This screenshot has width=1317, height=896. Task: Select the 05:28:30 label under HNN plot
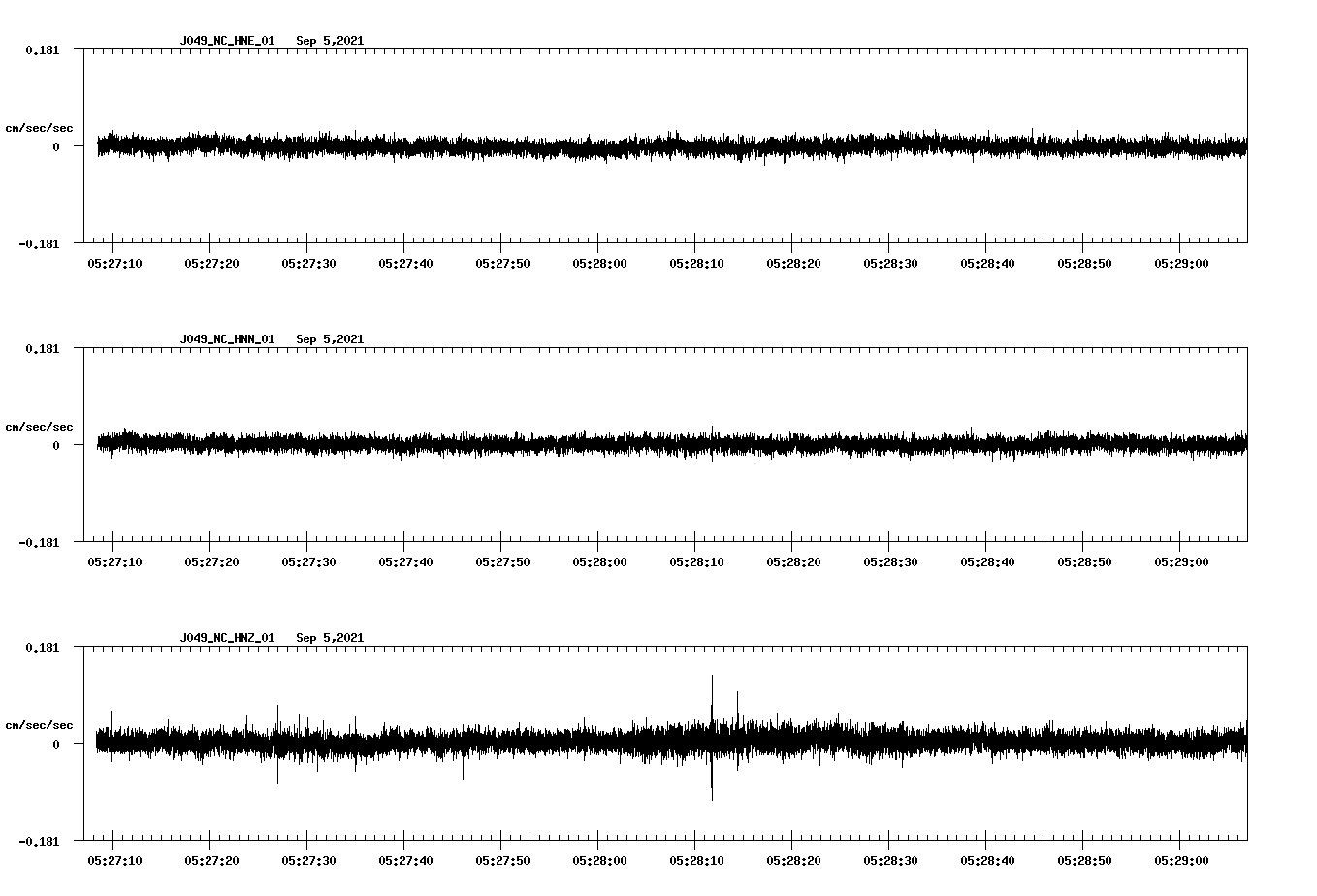890,561
